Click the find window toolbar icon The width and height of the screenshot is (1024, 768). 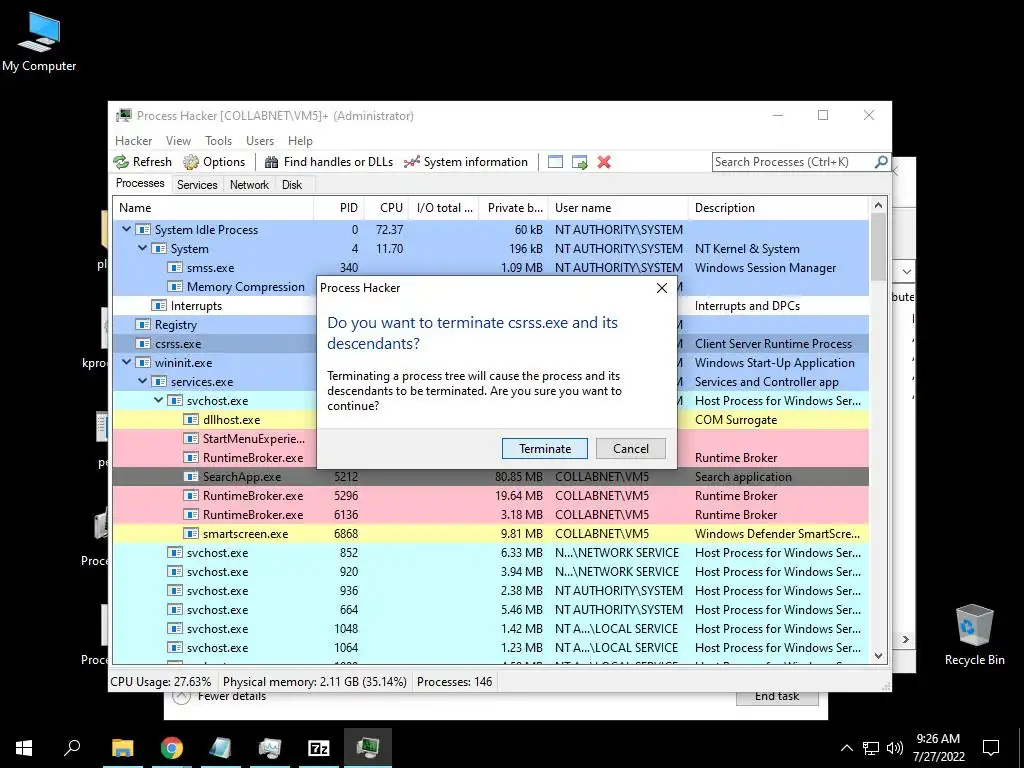[x=555, y=162]
